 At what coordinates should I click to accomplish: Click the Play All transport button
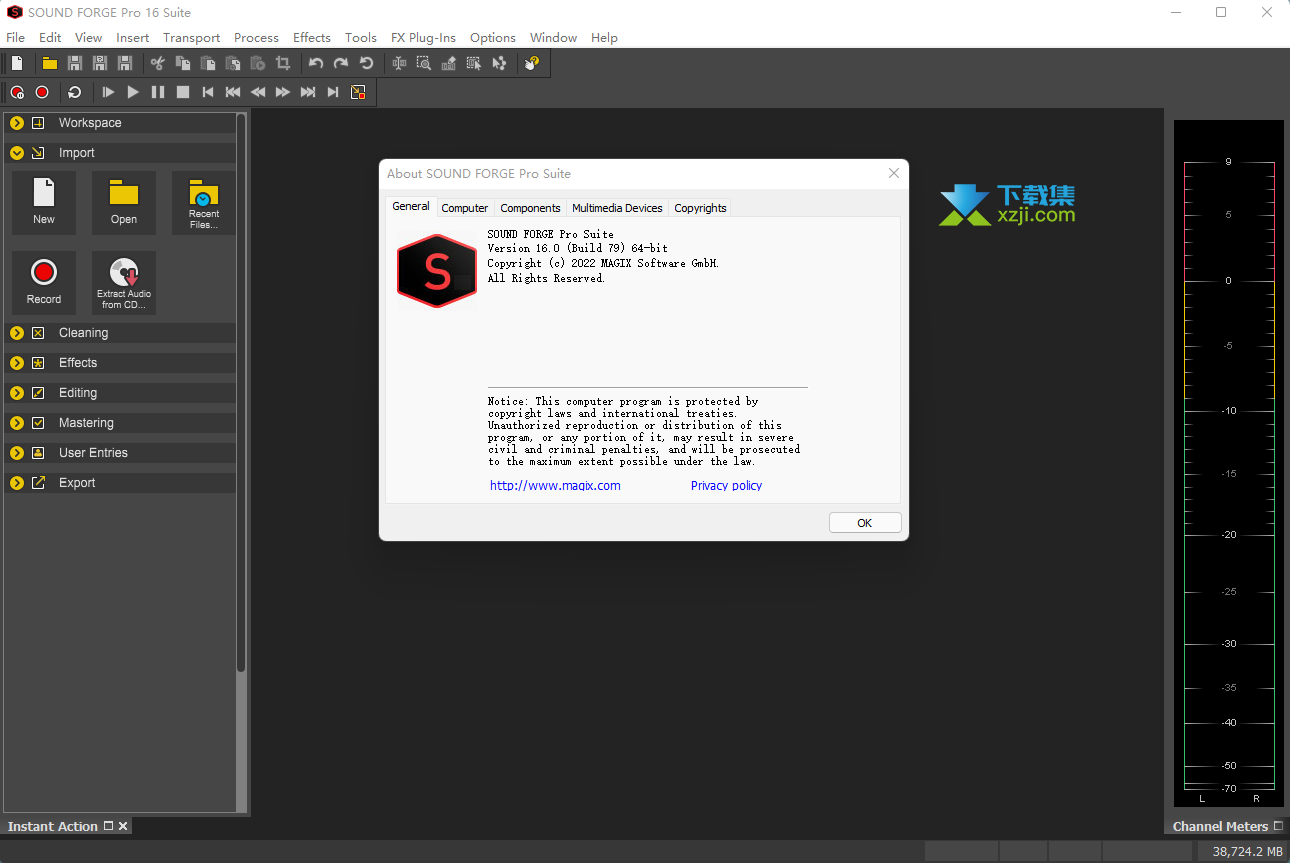(x=108, y=92)
